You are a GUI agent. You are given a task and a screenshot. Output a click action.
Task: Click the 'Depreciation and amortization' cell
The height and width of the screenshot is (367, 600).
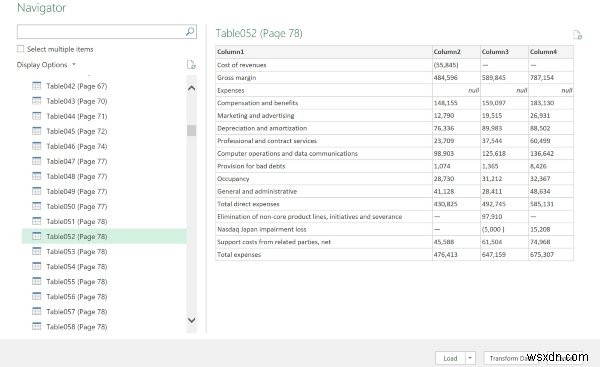[324, 128]
